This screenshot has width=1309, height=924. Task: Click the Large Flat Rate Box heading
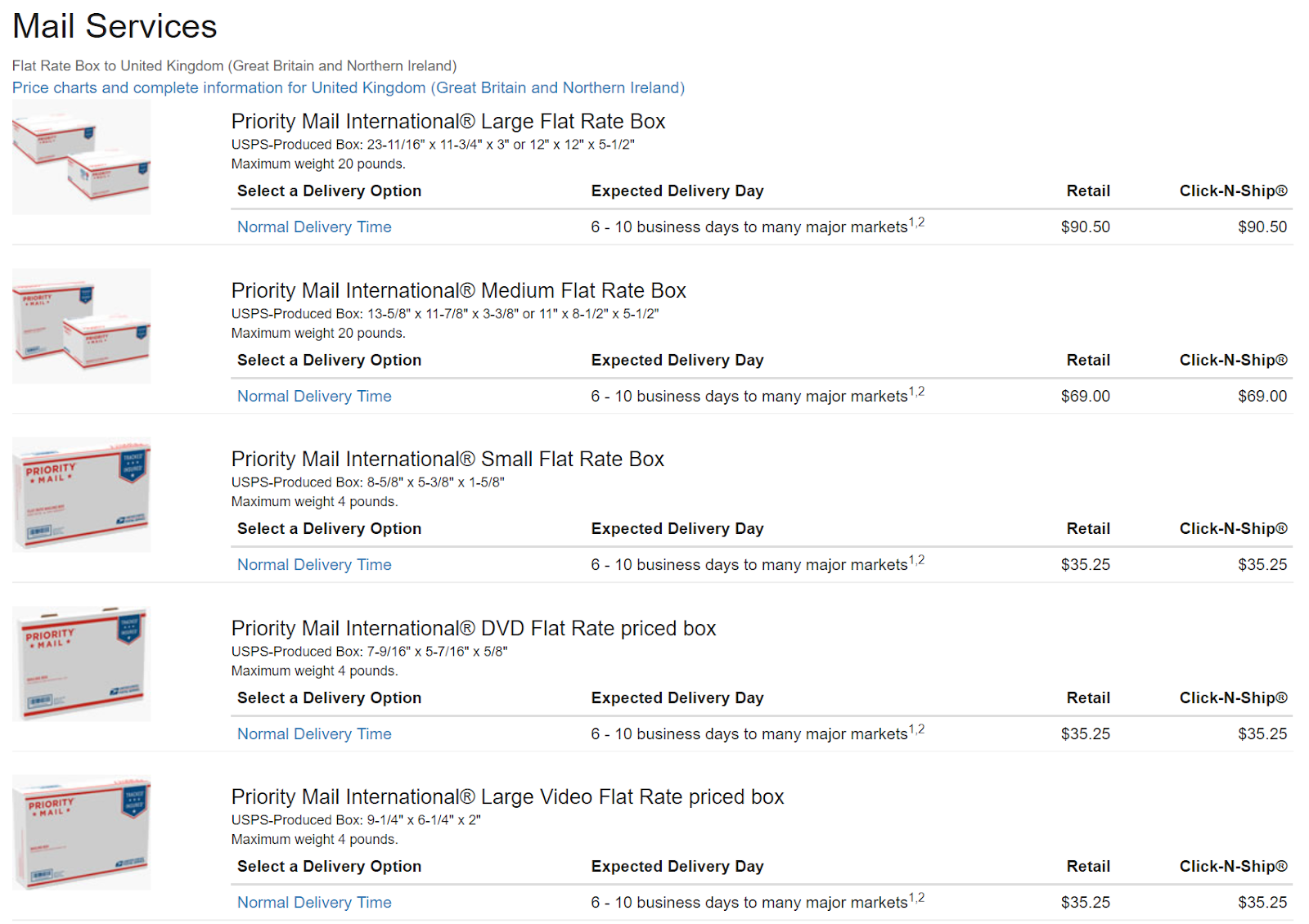(x=448, y=122)
